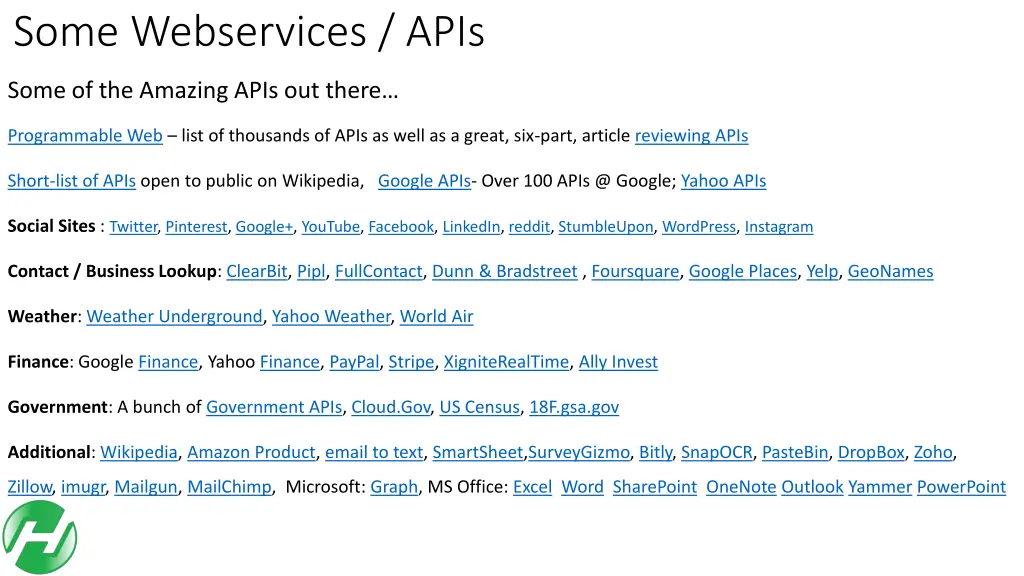
Task: Click the Amazon Product link
Action: tap(251, 453)
